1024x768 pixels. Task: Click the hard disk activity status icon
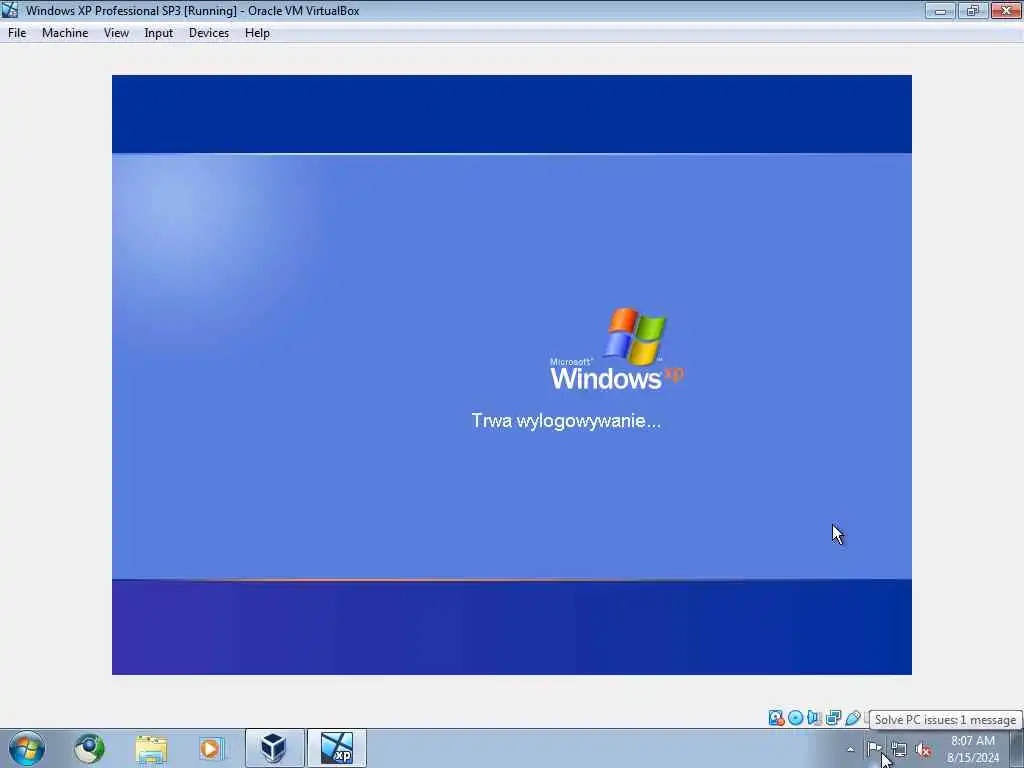click(x=776, y=718)
